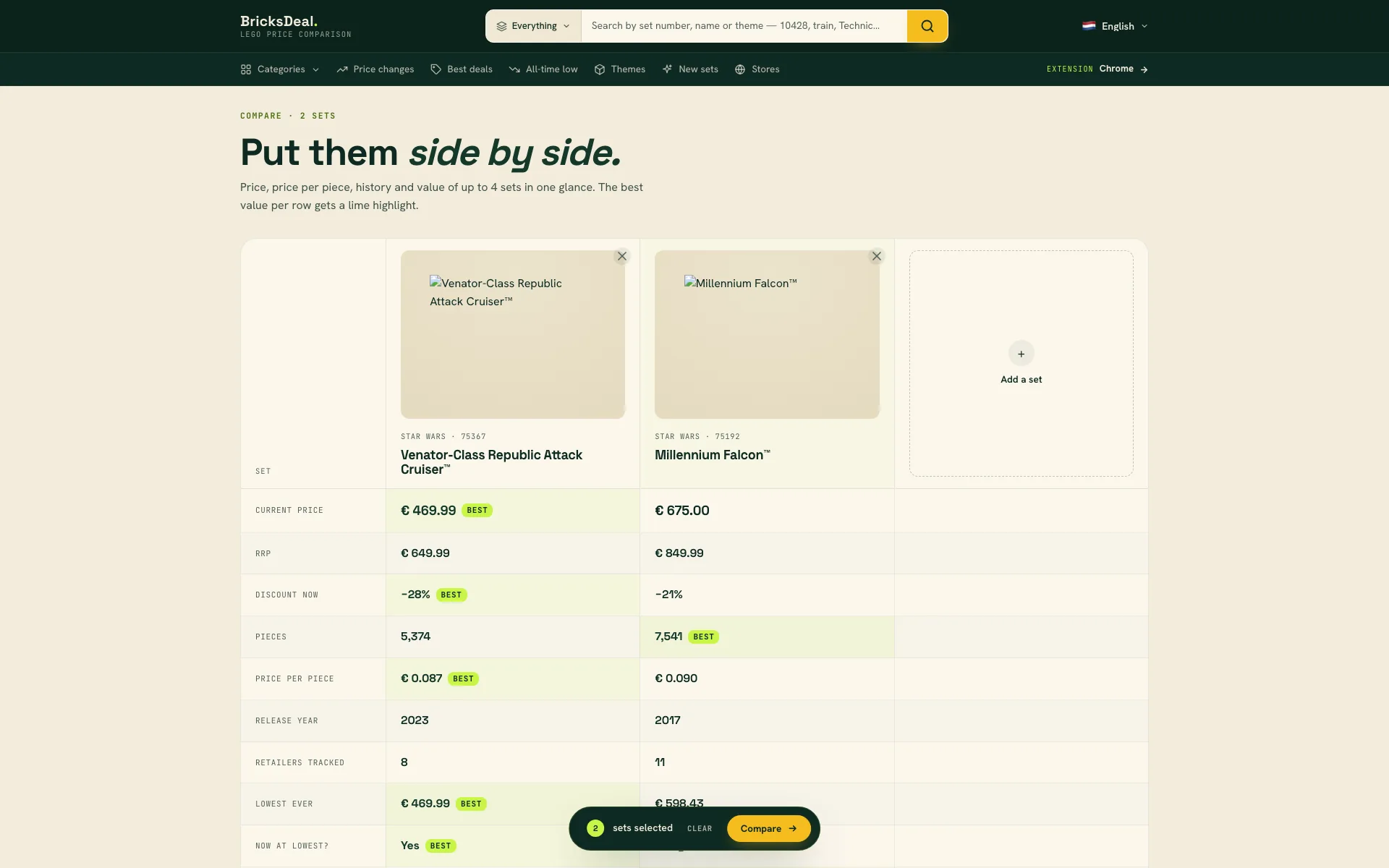Click the plus icon to add a set

click(1021, 354)
